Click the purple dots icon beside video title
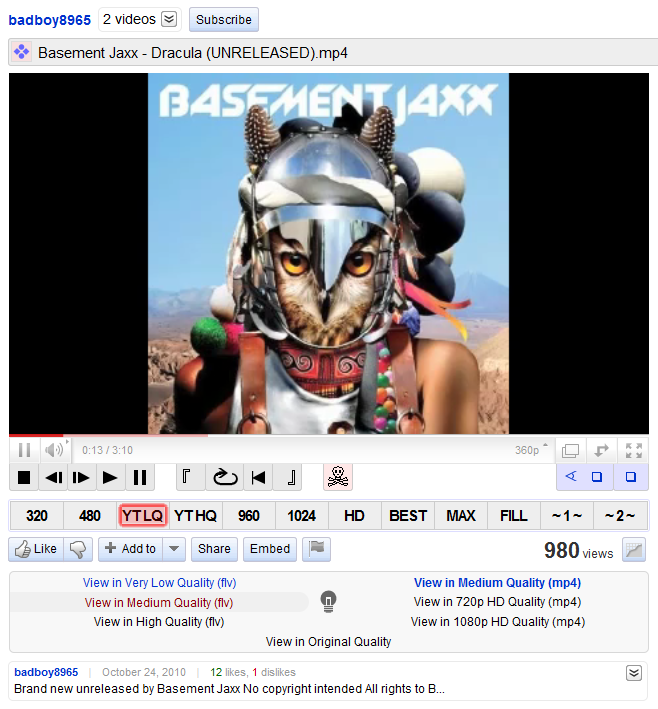 [x=21, y=52]
